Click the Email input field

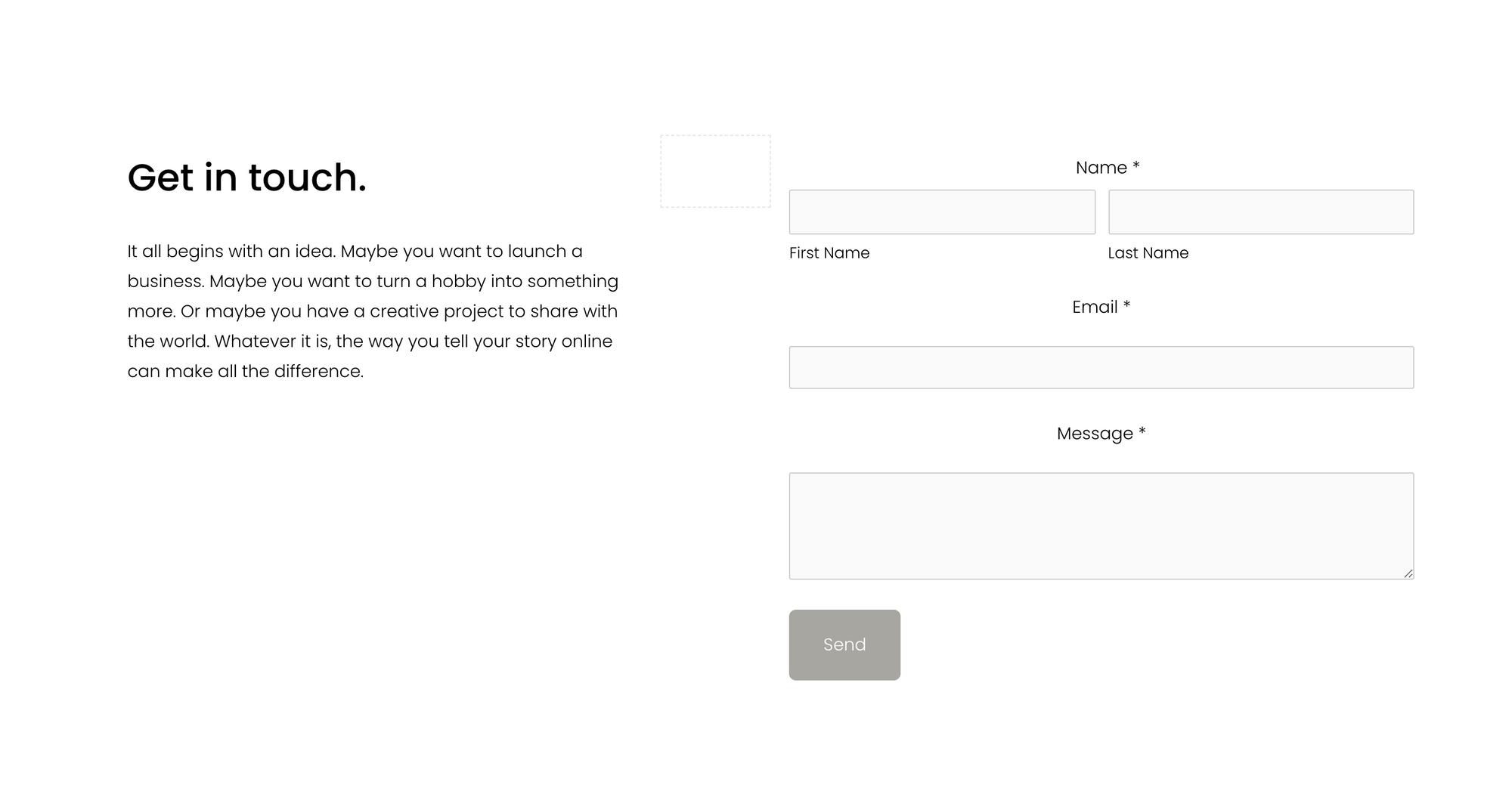(x=1101, y=367)
